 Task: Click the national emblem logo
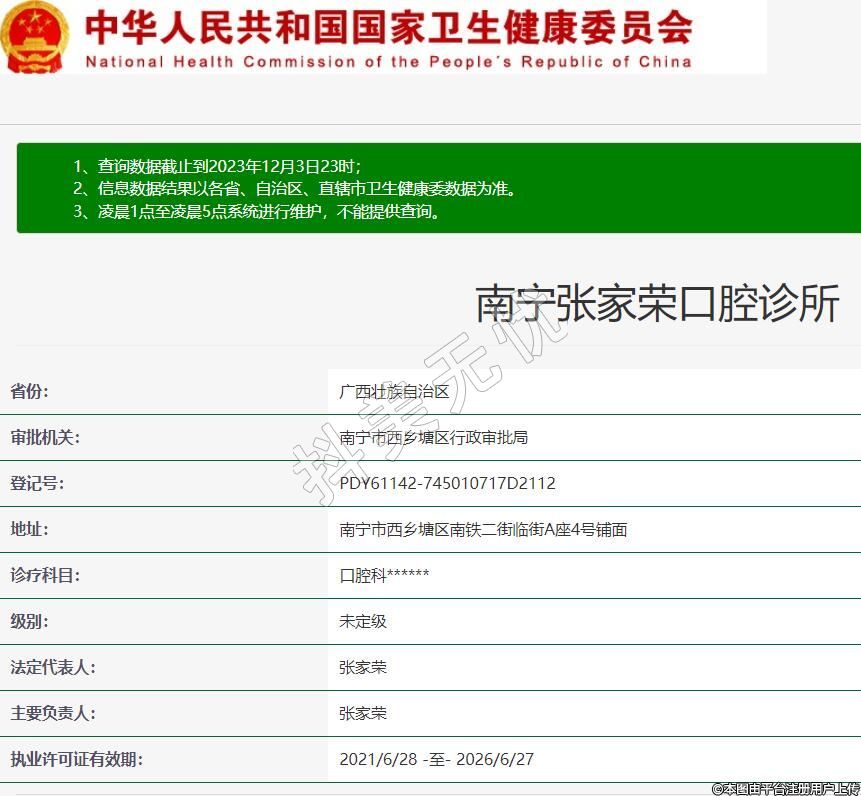click(x=35, y=37)
